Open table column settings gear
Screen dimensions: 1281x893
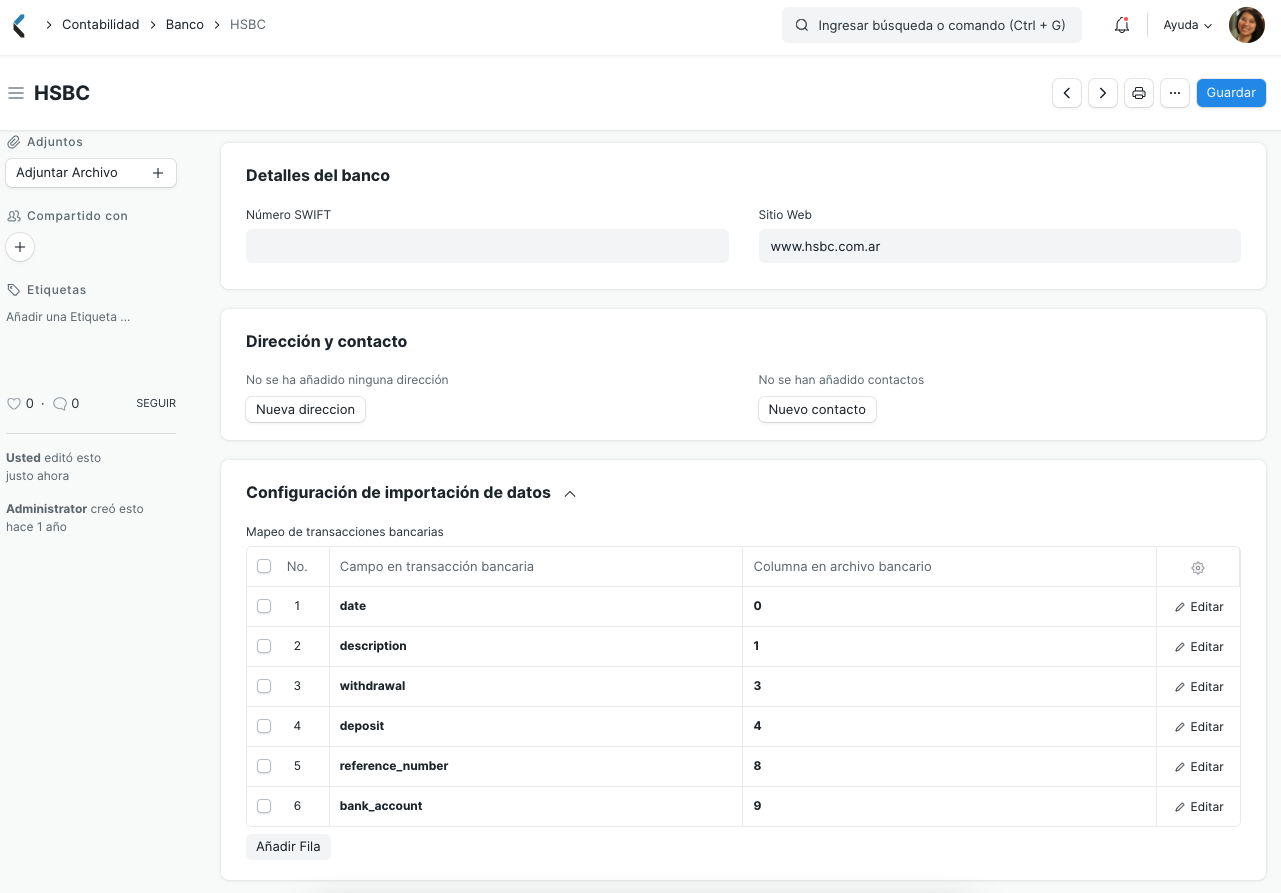point(1198,567)
